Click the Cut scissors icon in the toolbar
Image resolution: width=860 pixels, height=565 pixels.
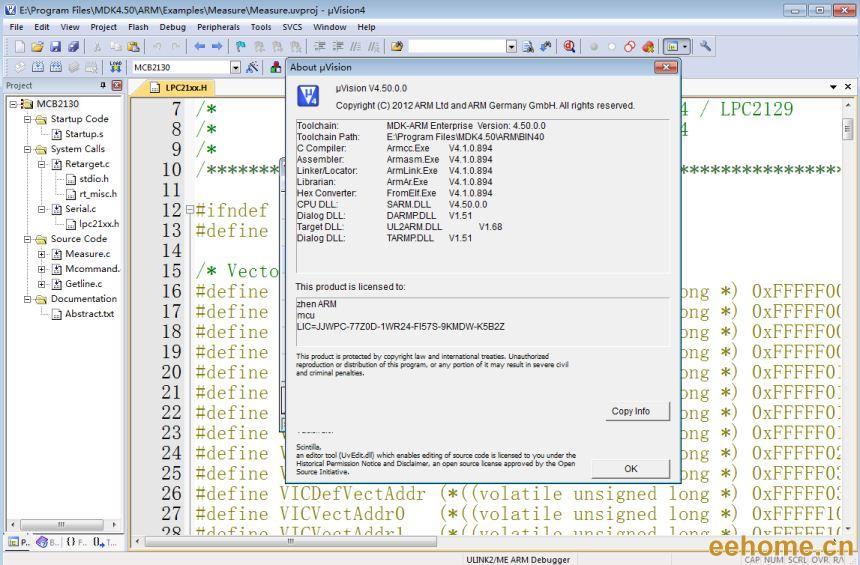[x=98, y=47]
